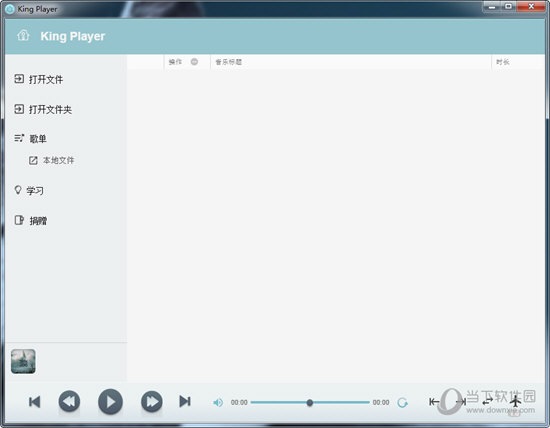
Task: Choose 打开文件夹 in the sidebar
Action: point(50,109)
